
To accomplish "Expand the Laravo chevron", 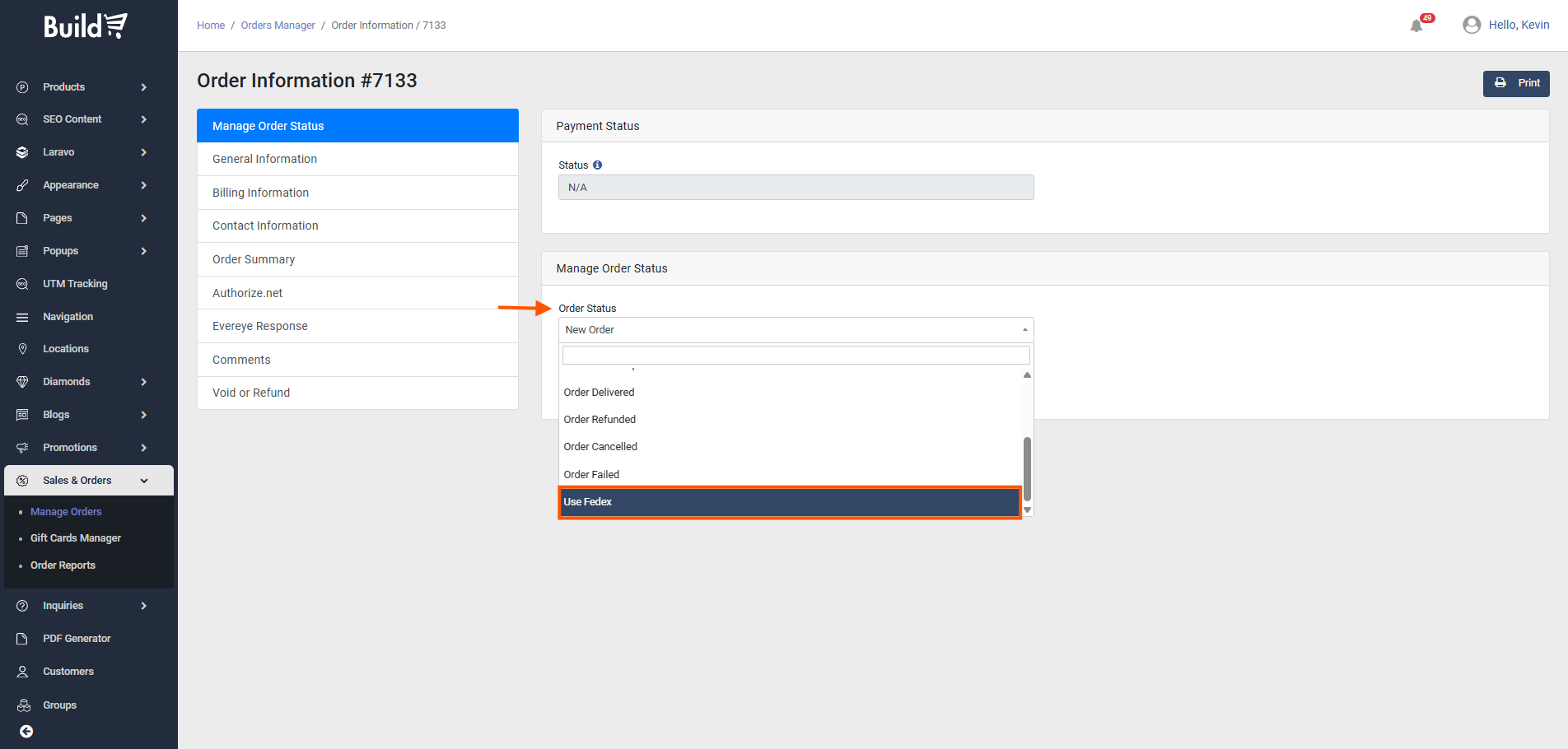I will pos(144,152).
